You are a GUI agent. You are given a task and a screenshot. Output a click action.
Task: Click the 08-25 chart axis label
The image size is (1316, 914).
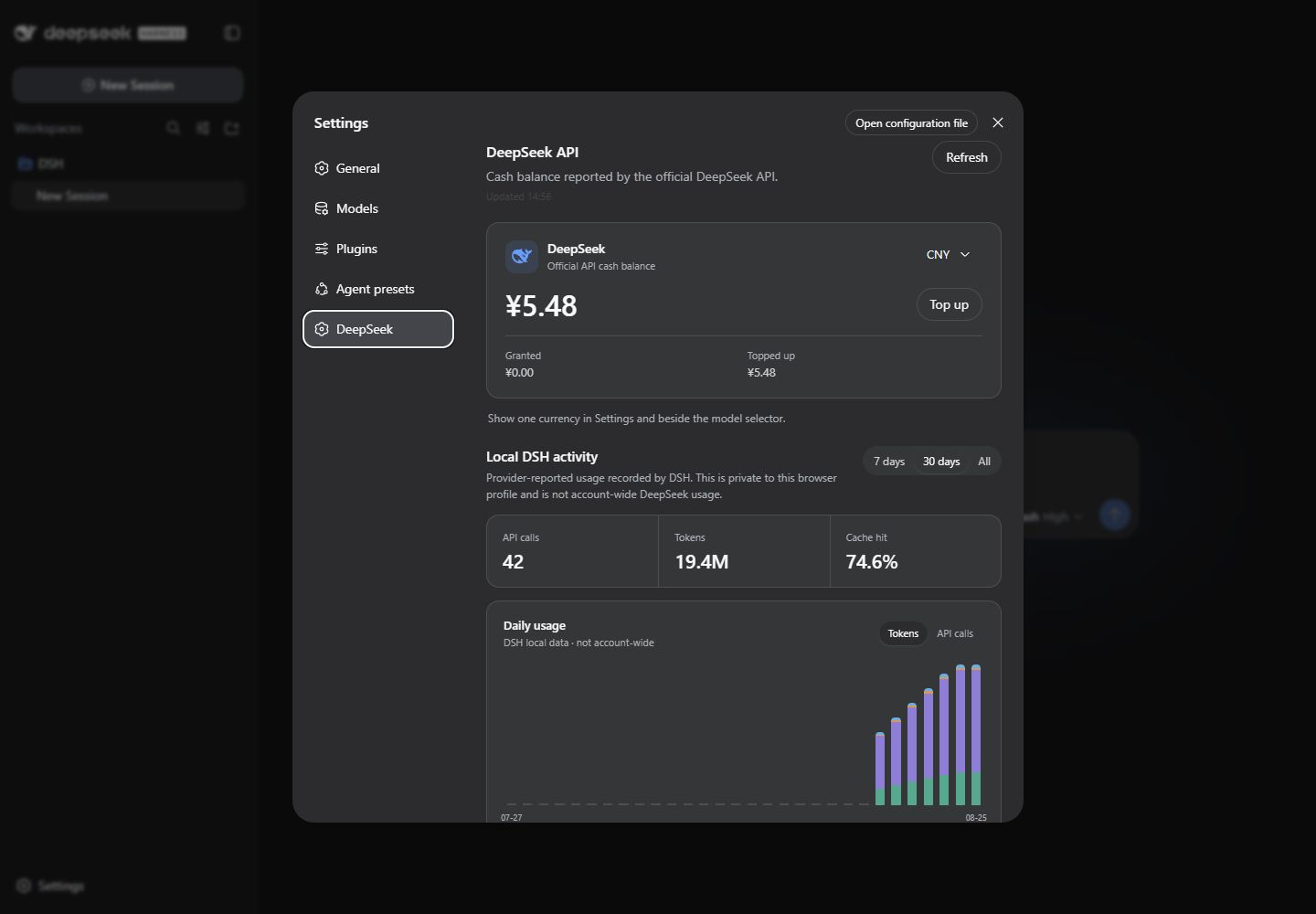point(976,817)
